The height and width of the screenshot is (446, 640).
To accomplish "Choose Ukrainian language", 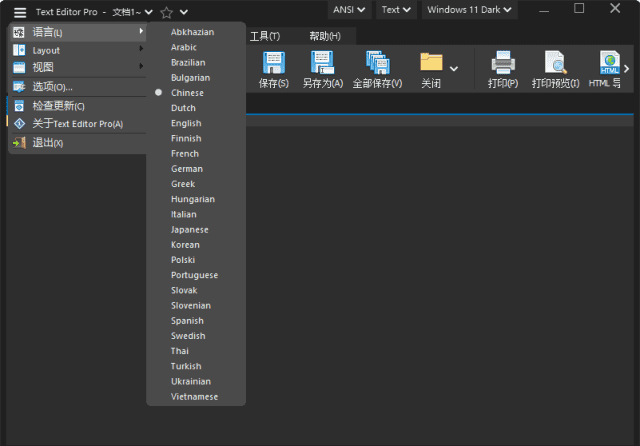I will coord(196,382).
